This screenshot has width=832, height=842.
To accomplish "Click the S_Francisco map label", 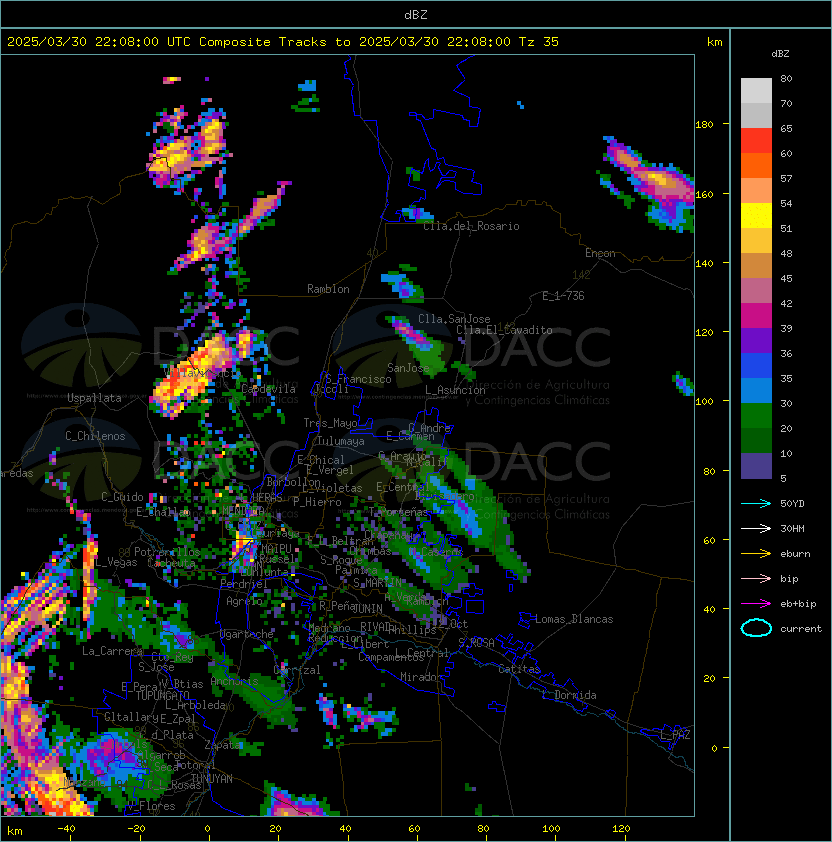I will pyautogui.click(x=358, y=379).
